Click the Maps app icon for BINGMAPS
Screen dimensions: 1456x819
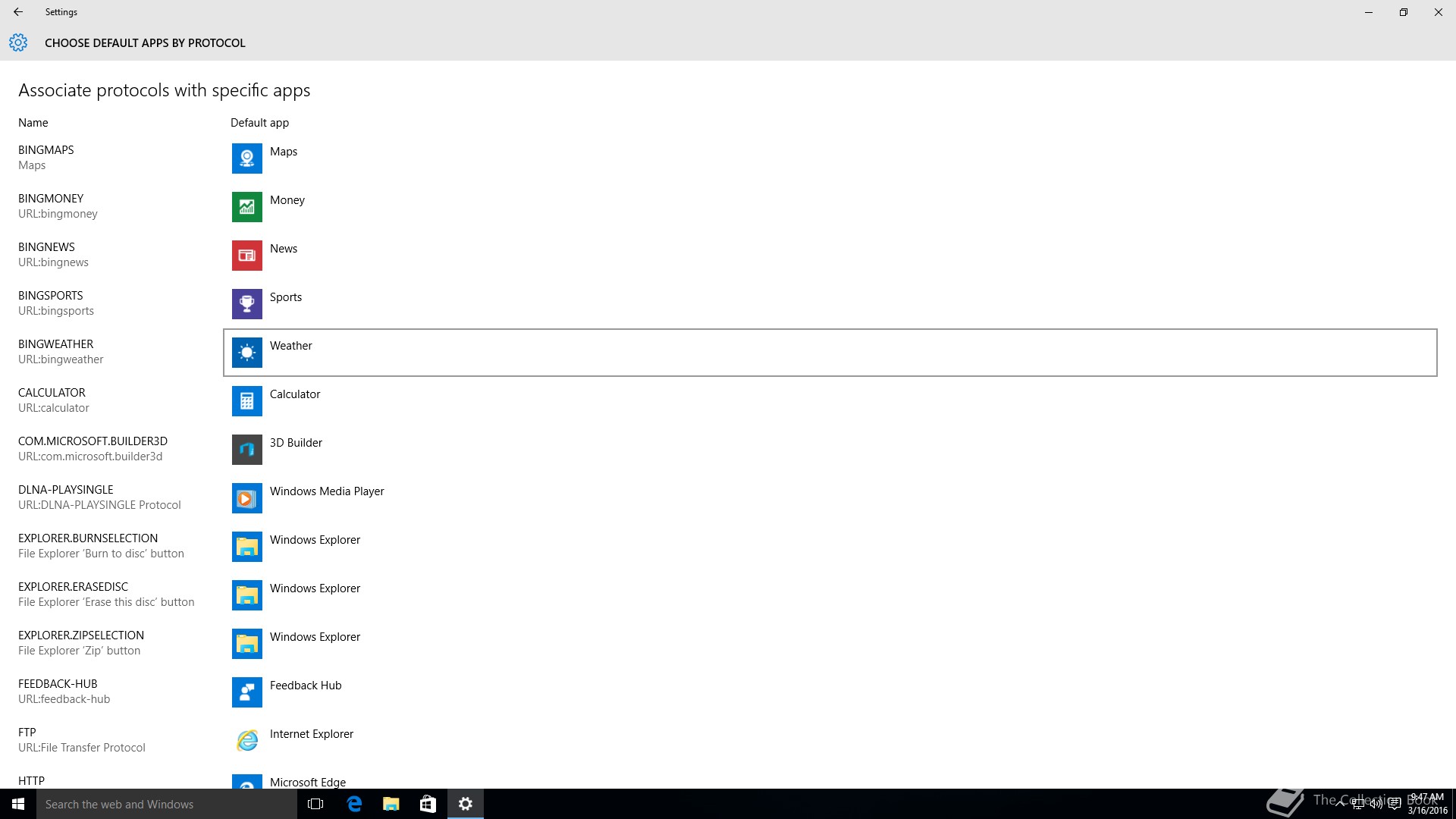click(x=247, y=158)
